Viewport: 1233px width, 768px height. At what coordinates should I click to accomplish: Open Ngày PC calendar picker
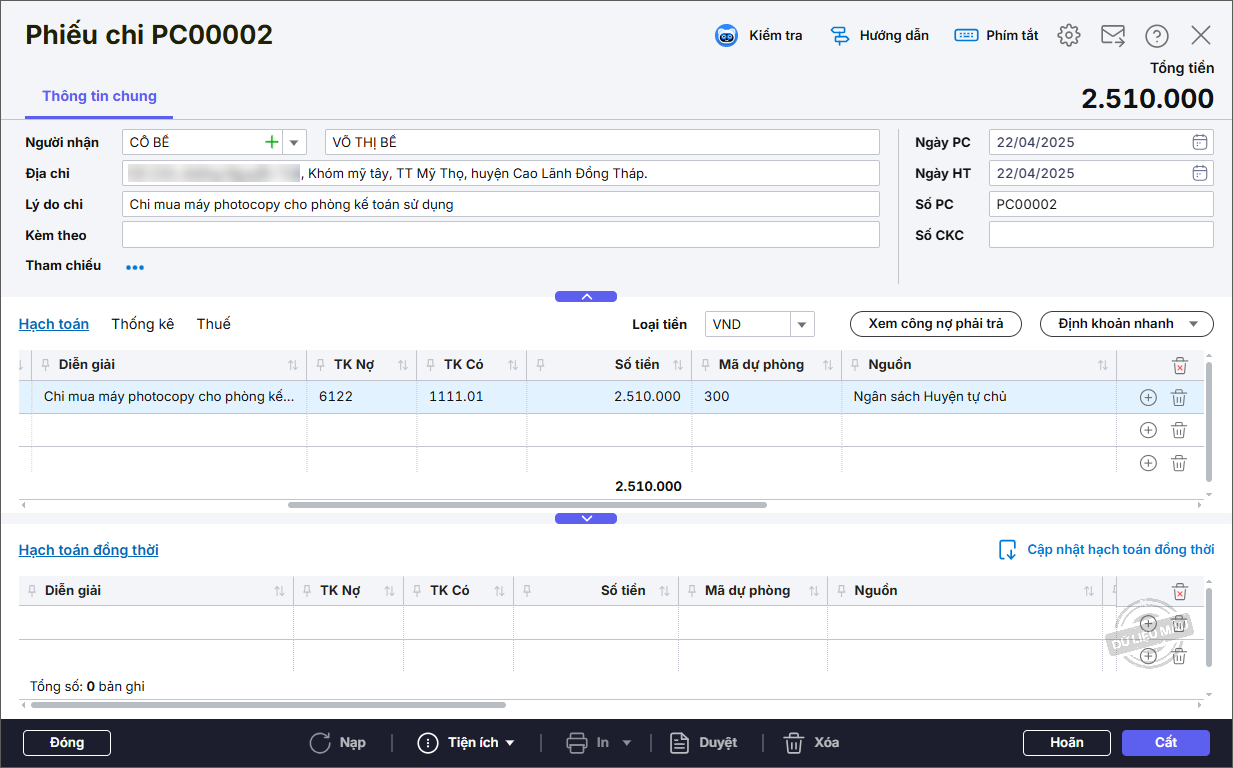tap(1200, 142)
